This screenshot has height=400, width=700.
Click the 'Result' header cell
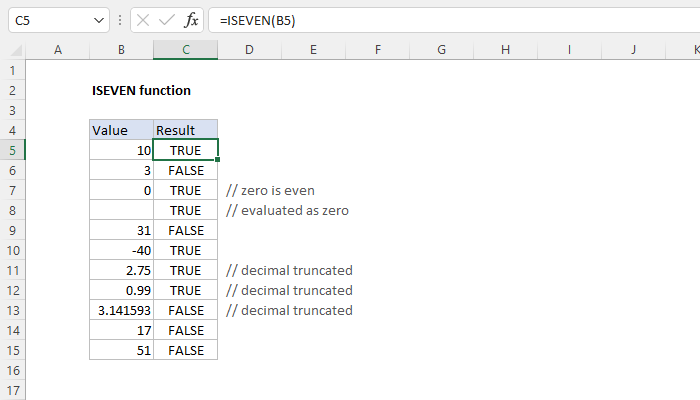coord(186,130)
